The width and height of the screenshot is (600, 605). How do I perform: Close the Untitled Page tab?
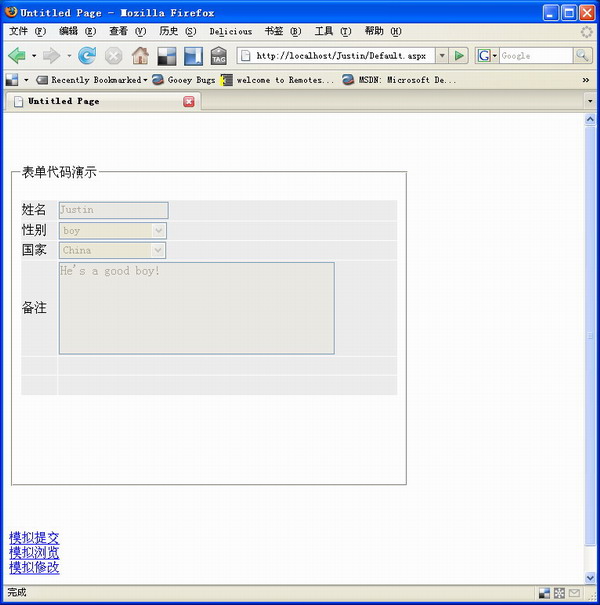click(x=189, y=101)
